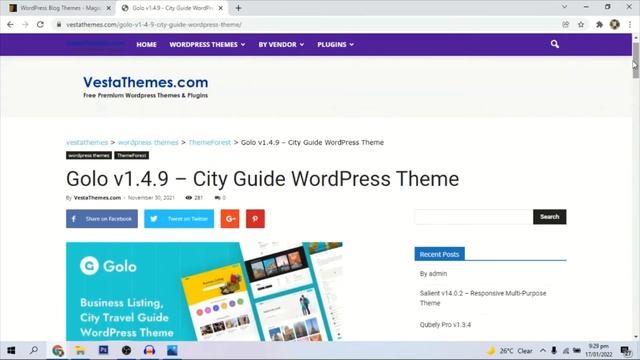Open the Photos app in taskbar

click(x=172, y=351)
